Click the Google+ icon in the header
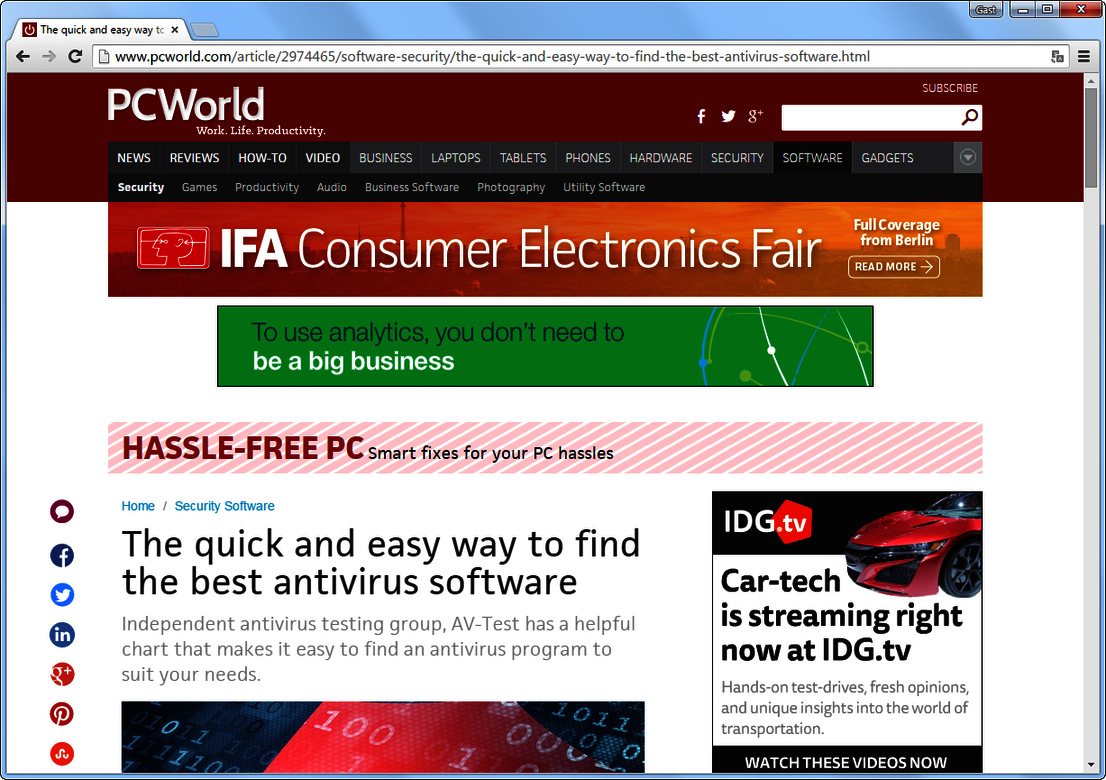 point(755,116)
